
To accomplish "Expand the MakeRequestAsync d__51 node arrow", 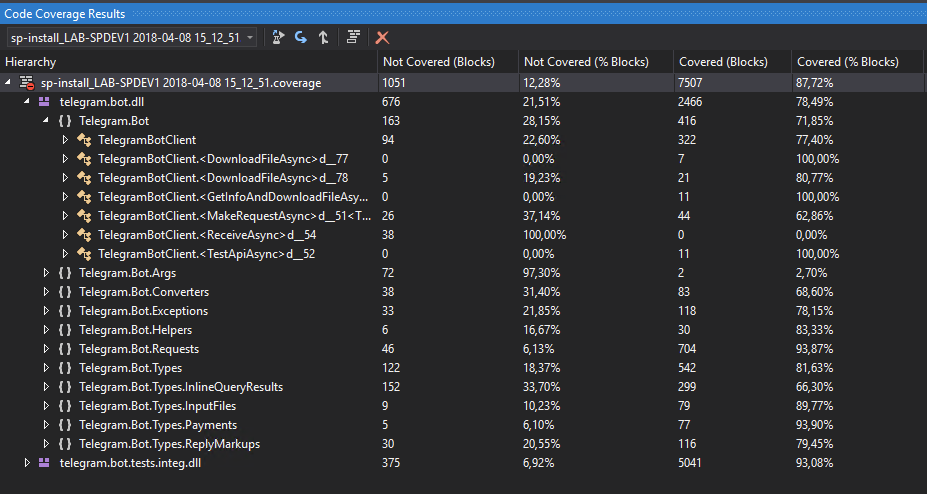I will pos(65,216).
